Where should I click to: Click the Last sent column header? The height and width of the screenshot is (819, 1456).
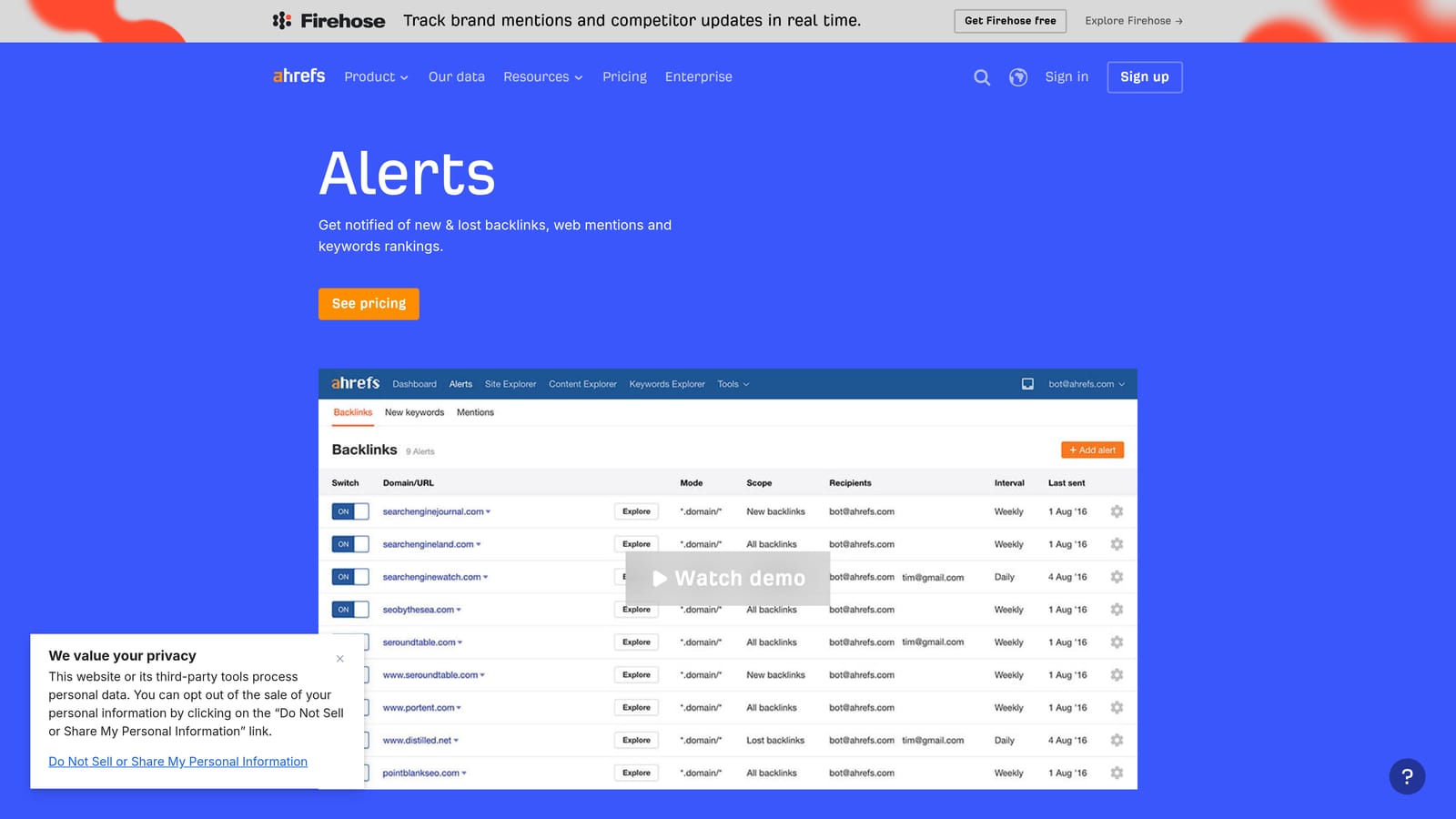pyautogui.click(x=1067, y=483)
